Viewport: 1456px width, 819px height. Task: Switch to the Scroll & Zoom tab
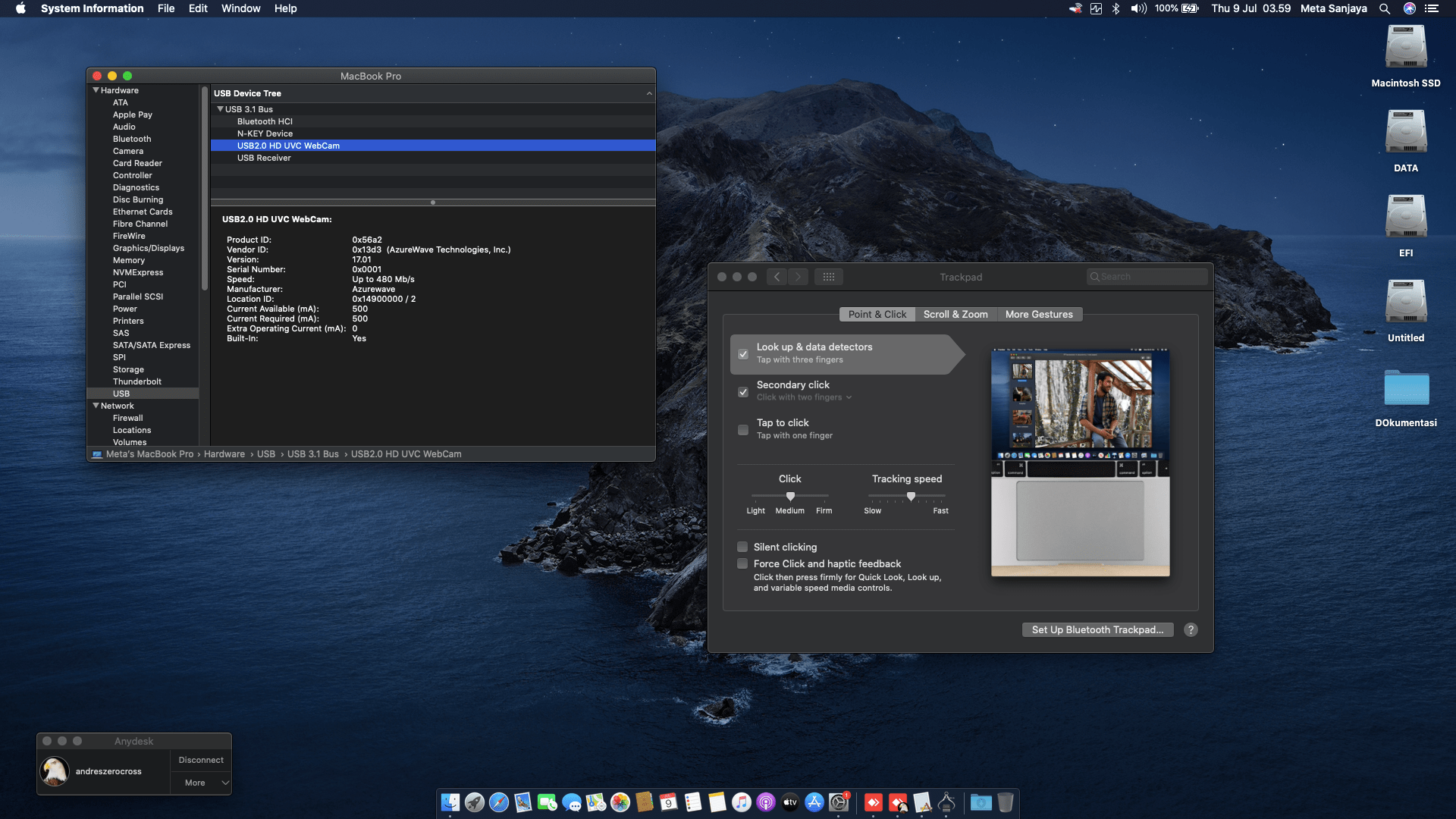[x=955, y=314]
